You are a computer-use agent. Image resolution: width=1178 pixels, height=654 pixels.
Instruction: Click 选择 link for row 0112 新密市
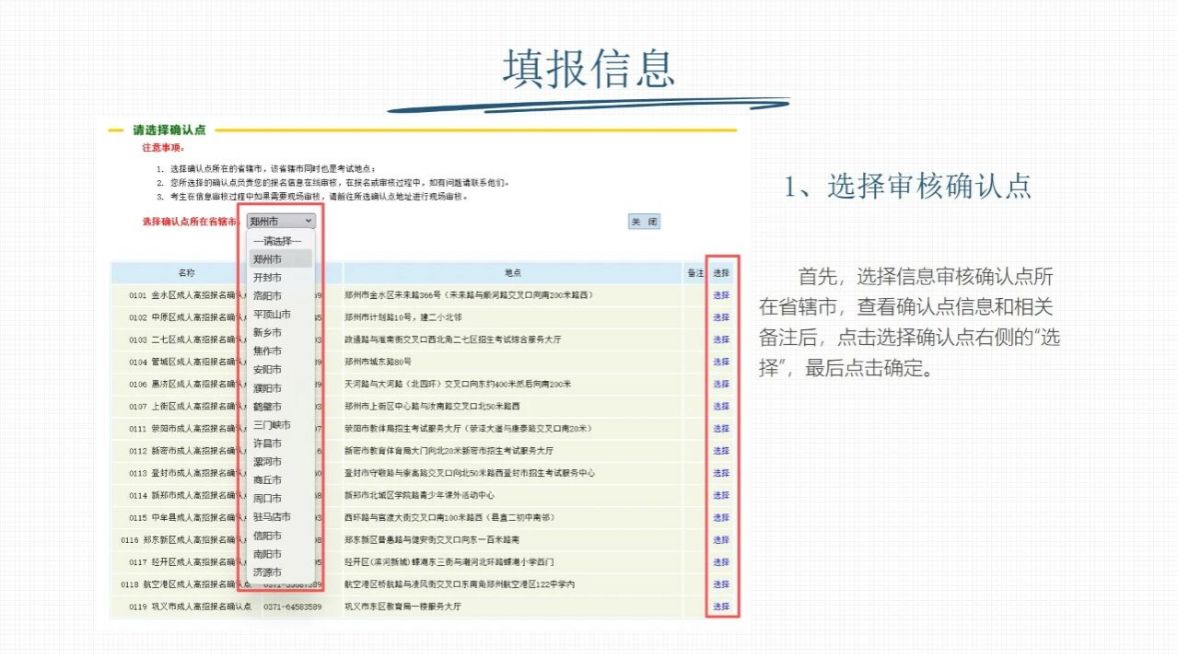[x=721, y=451]
